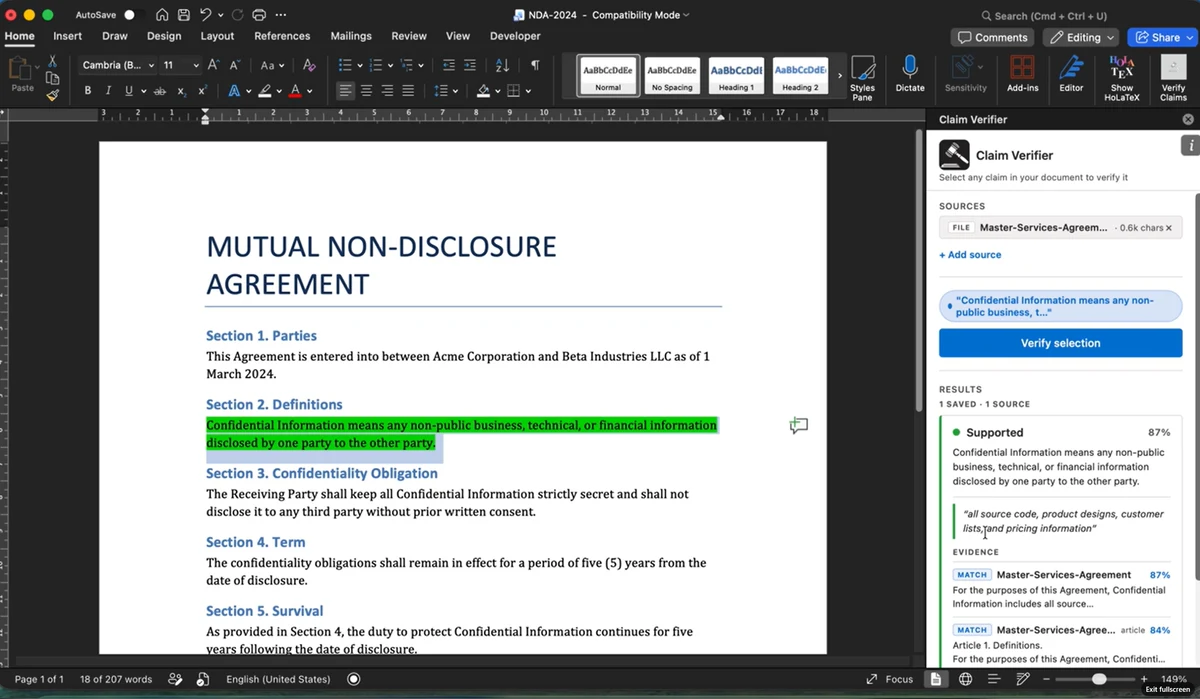Viewport: 1200px width, 699px height.
Task: Increase font size with larger A icon
Action: click(x=212, y=65)
